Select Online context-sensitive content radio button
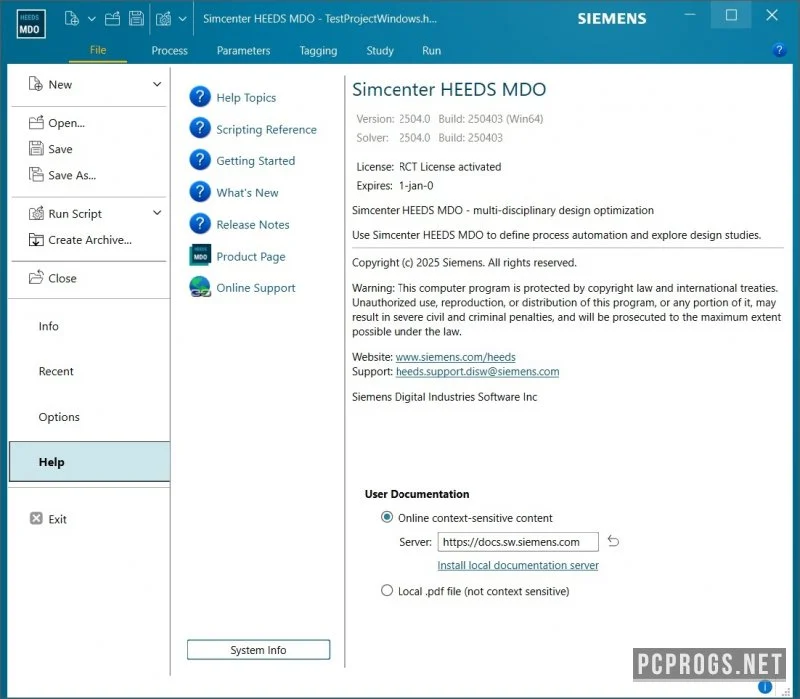The height and width of the screenshot is (699, 800). [387, 517]
